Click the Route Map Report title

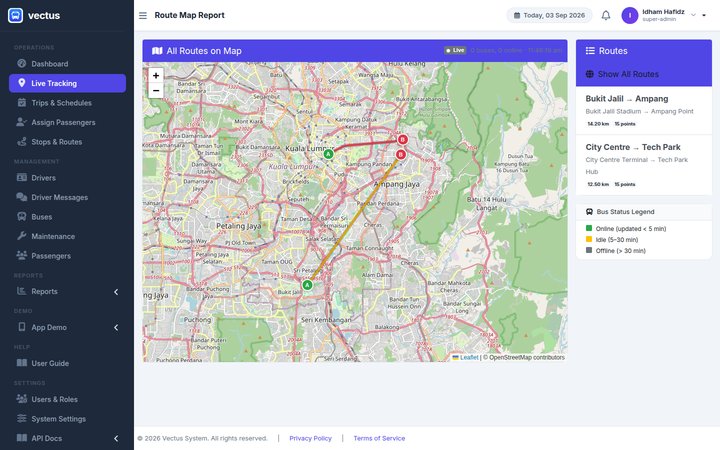click(x=189, y=15)
